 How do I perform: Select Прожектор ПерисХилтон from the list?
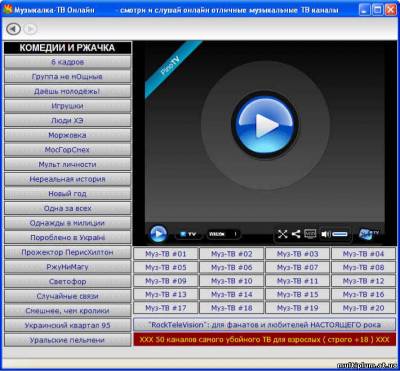(x=68, y=252)
